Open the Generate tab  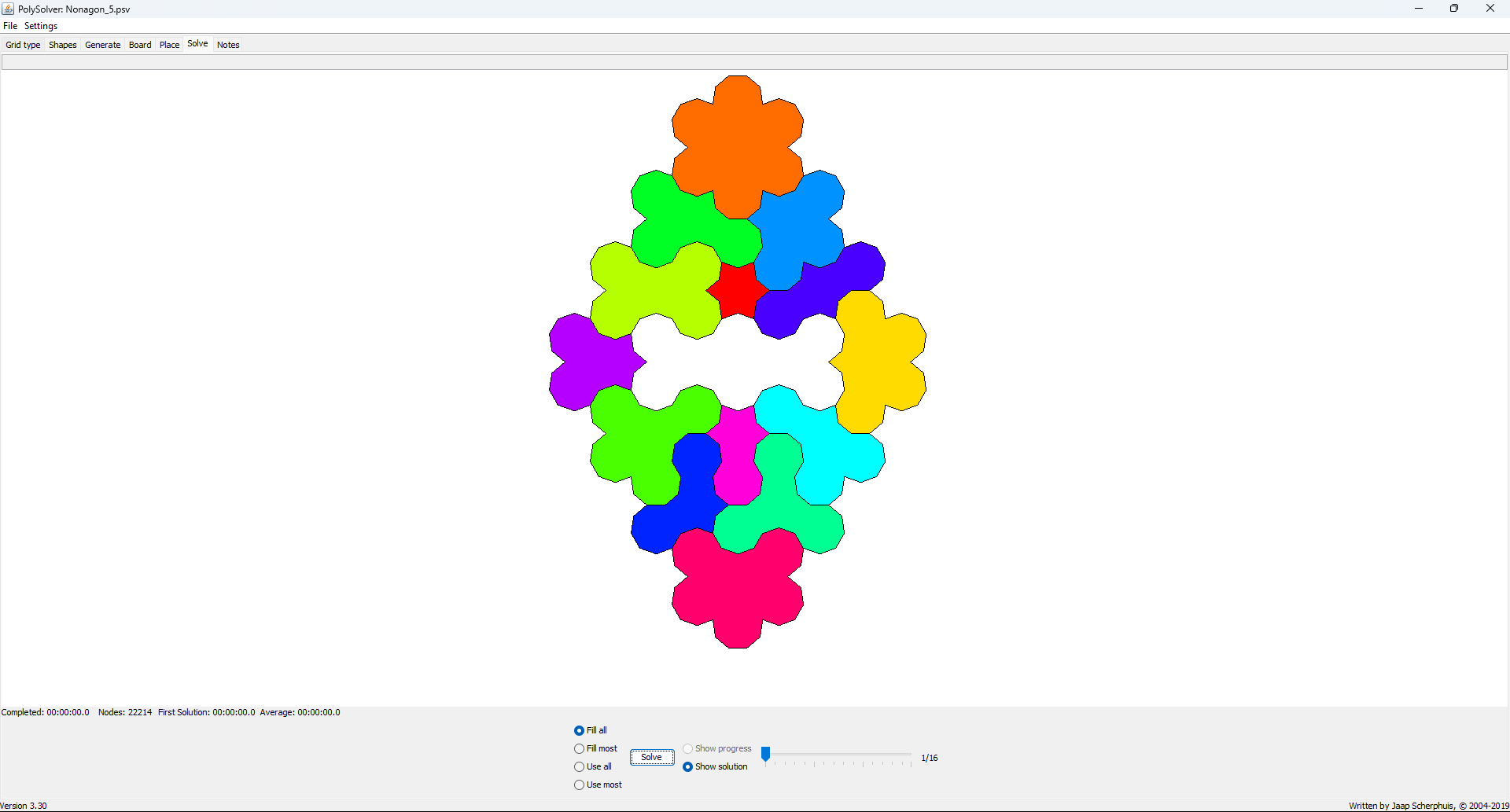tap(103, 45)
